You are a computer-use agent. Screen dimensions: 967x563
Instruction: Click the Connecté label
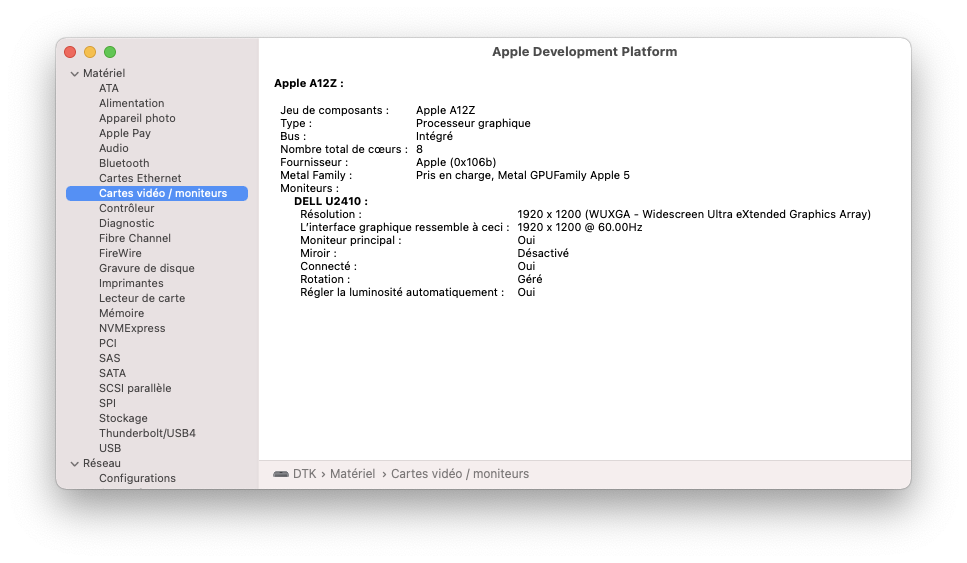click(328, 266)
